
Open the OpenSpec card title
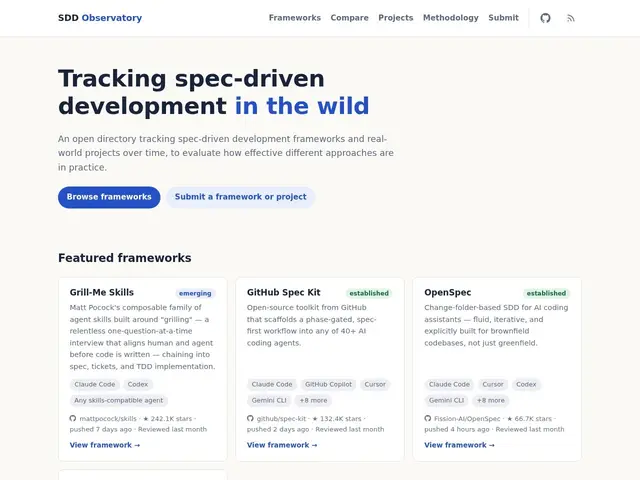pos(447,293)
